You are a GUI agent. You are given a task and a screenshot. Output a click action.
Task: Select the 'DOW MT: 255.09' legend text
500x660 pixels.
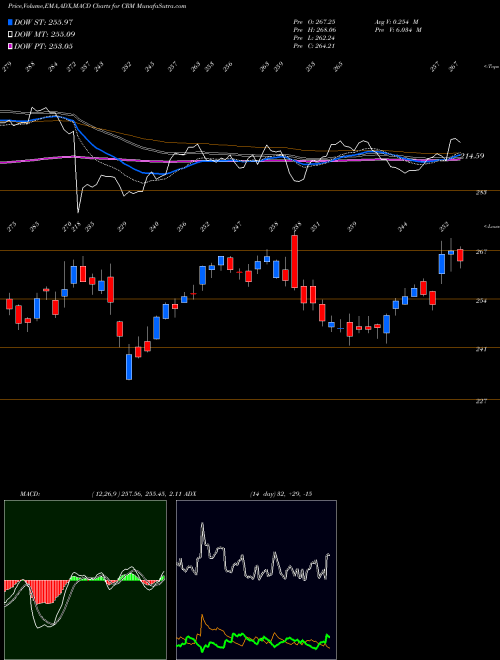[45, 35]
